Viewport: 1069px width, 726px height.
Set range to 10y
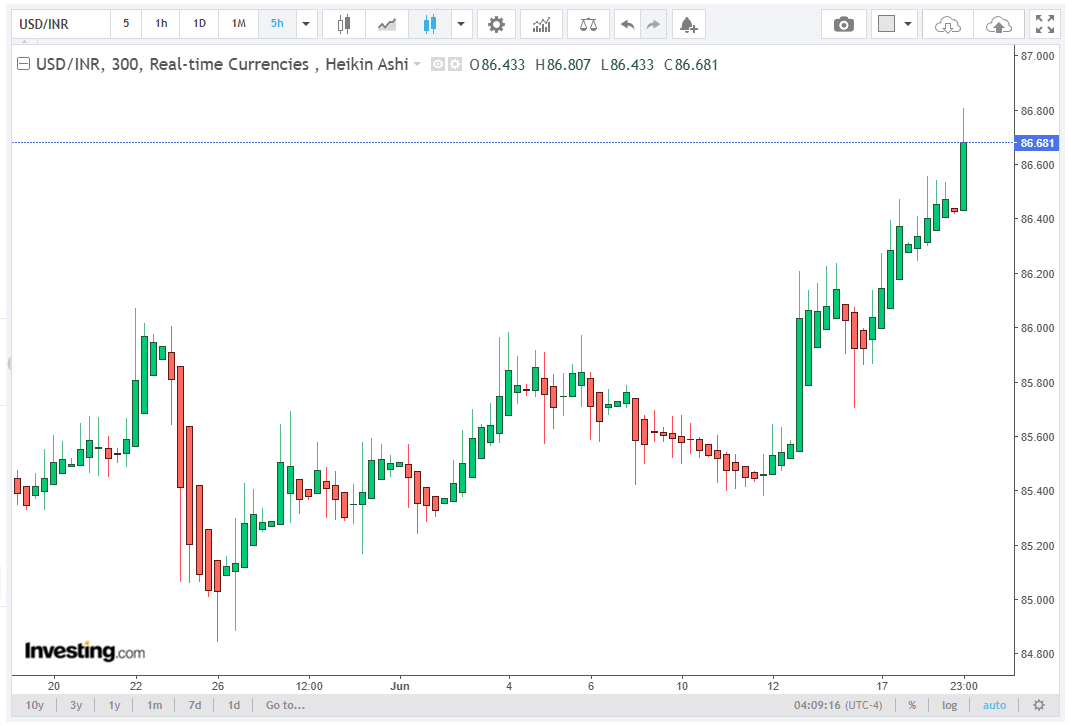(x=35, y=705)
